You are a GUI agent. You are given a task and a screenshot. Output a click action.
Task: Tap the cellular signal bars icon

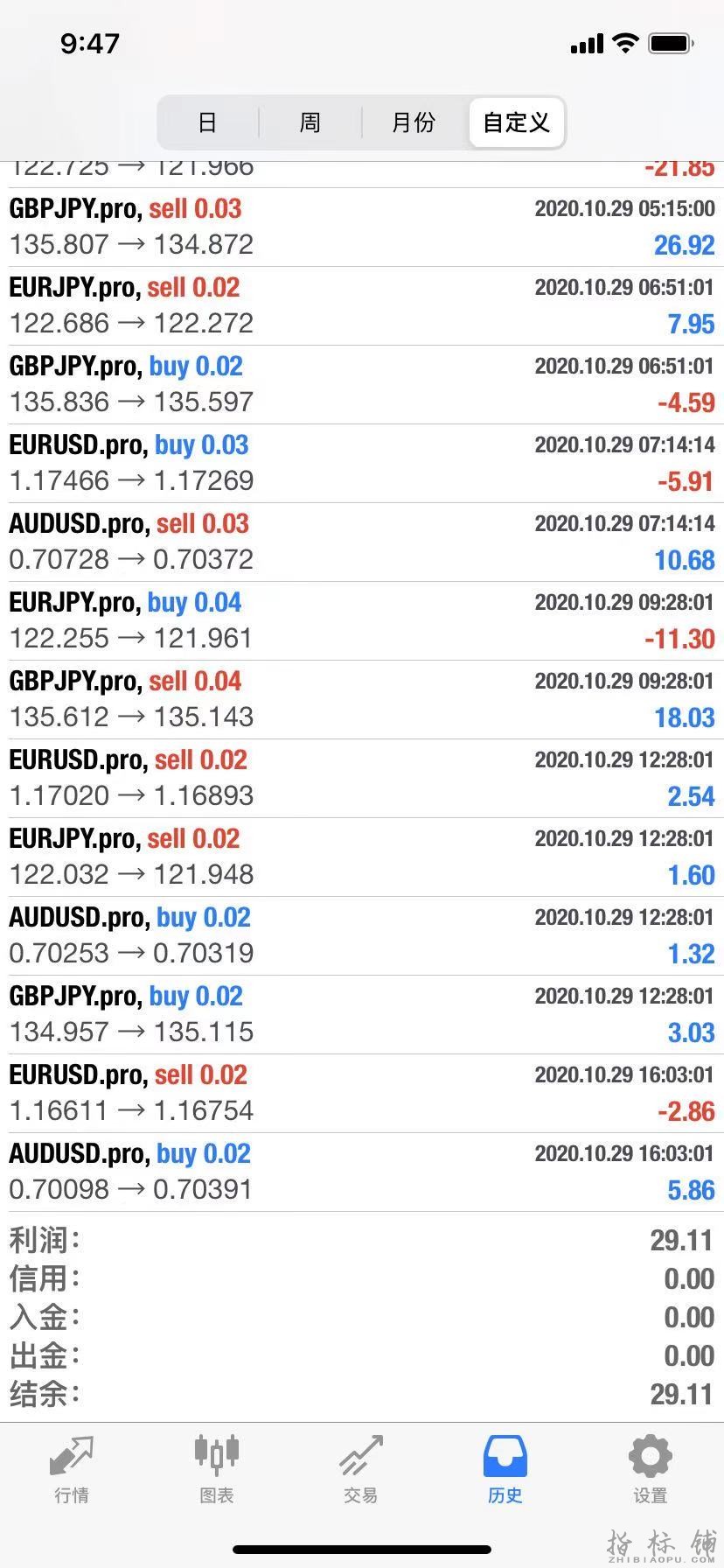coord(587,44)
